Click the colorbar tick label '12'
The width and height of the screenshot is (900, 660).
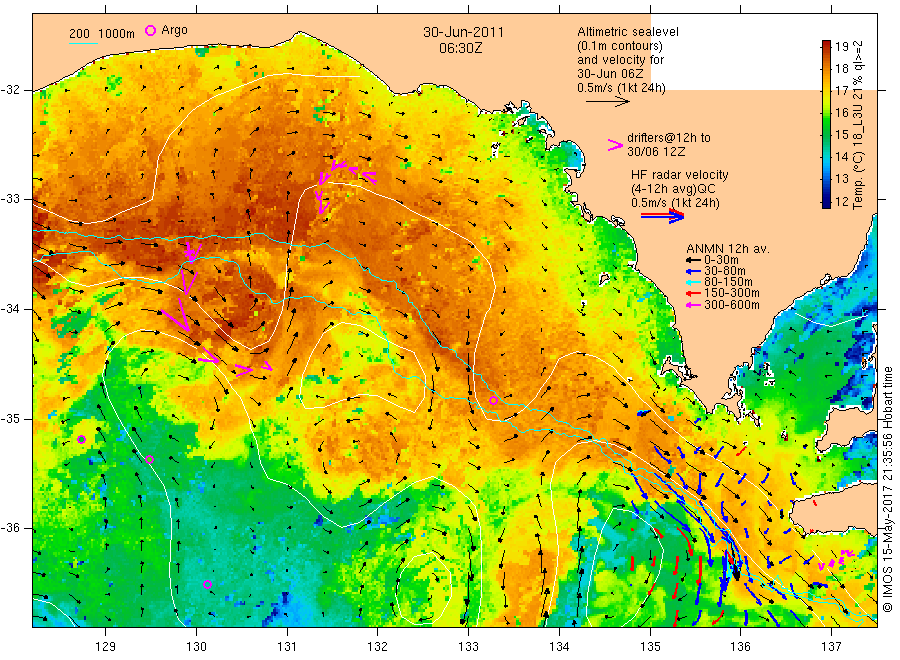(841, 201)
